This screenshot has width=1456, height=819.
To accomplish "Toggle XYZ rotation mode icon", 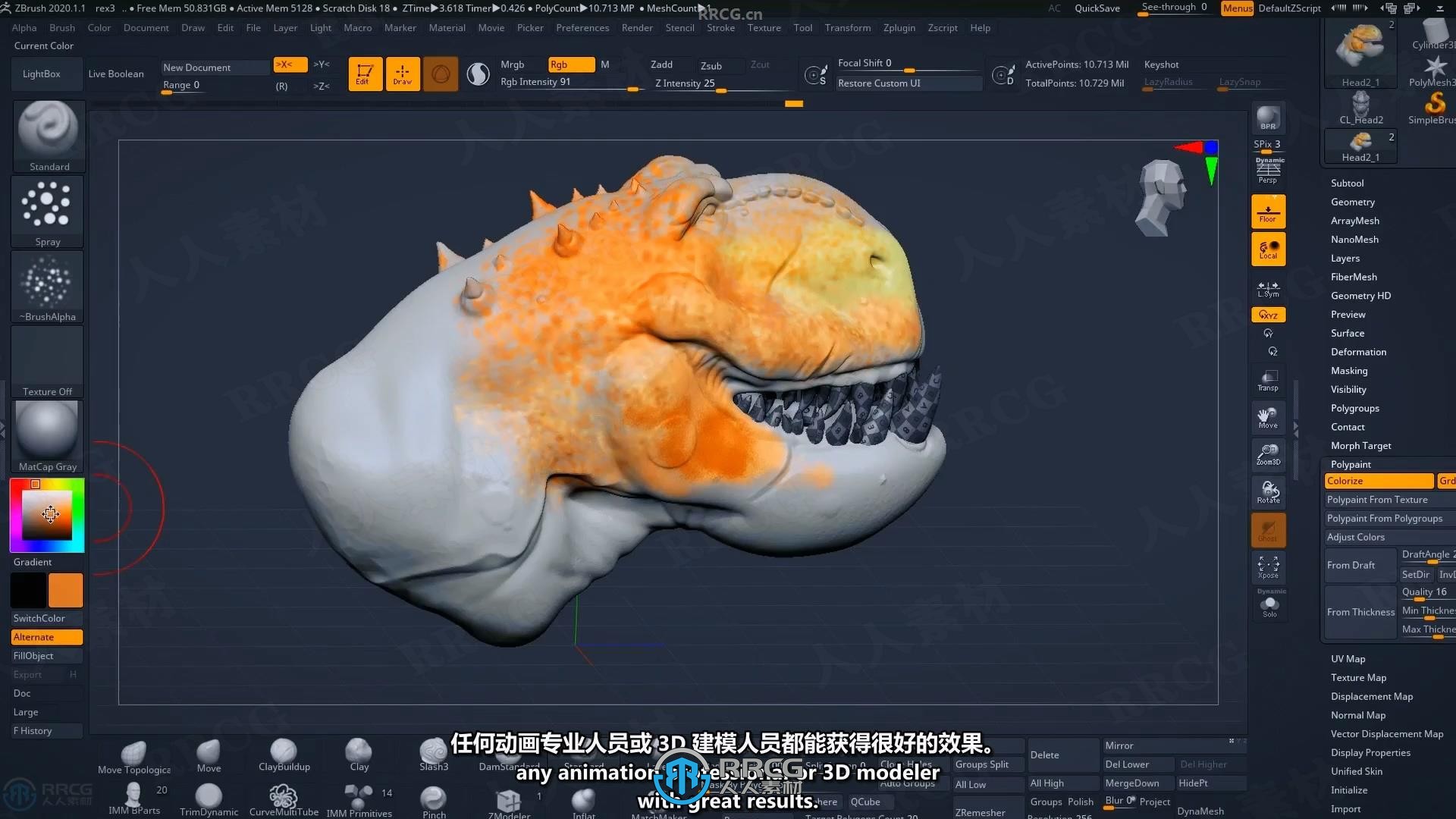I will pos(1268,315).
